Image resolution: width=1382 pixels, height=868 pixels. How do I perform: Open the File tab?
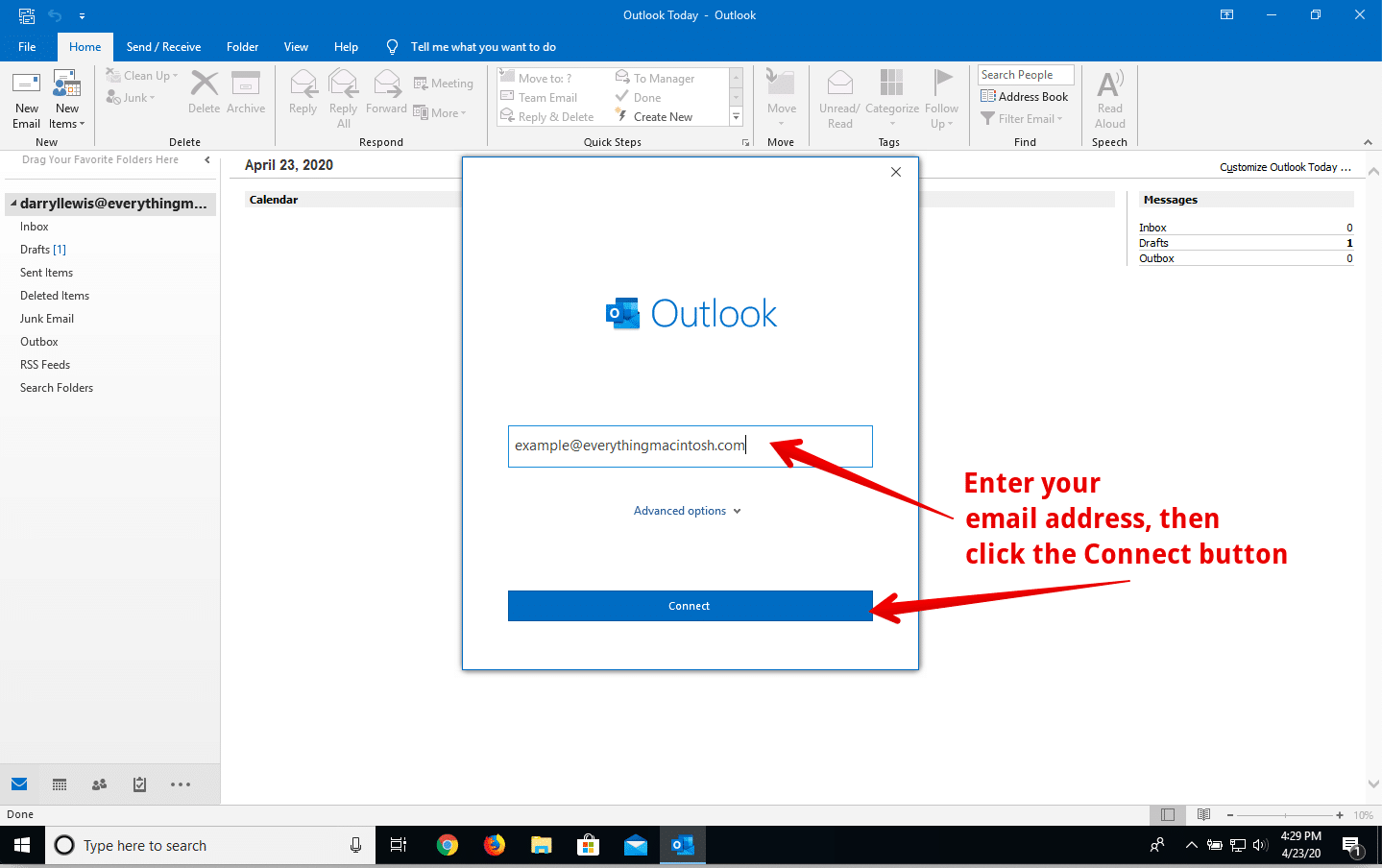point(27,47)
